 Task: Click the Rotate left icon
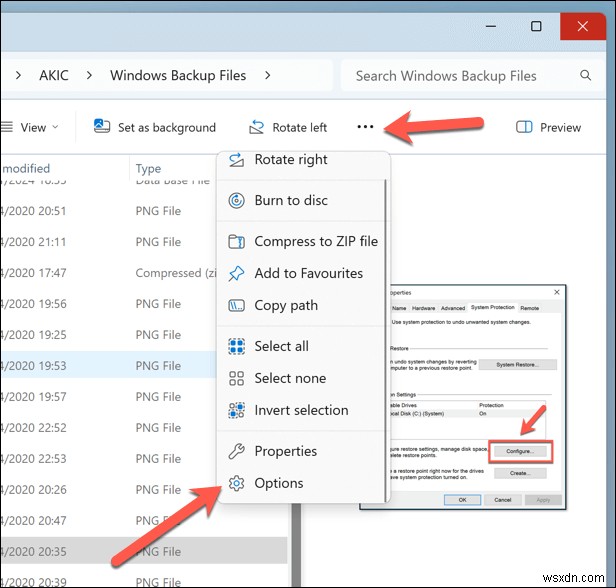coord(257,127)
